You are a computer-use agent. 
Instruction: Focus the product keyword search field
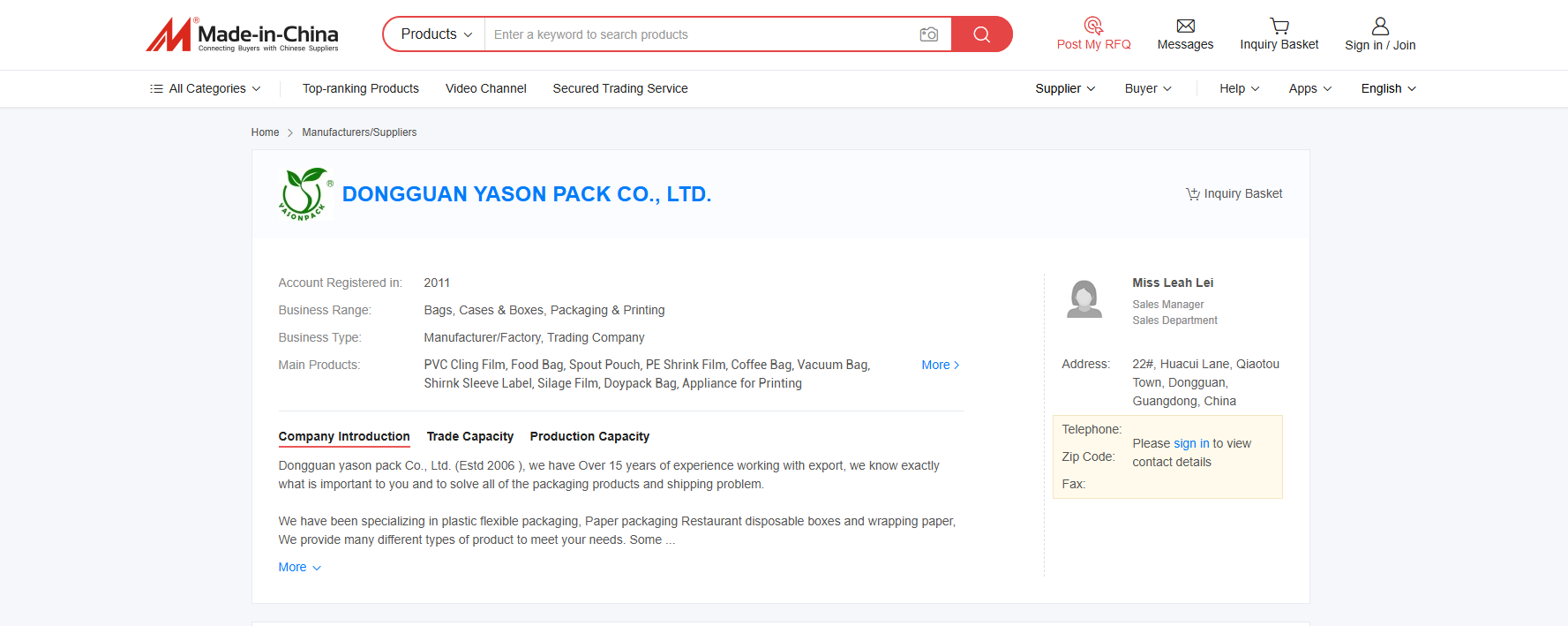point(701,34)
